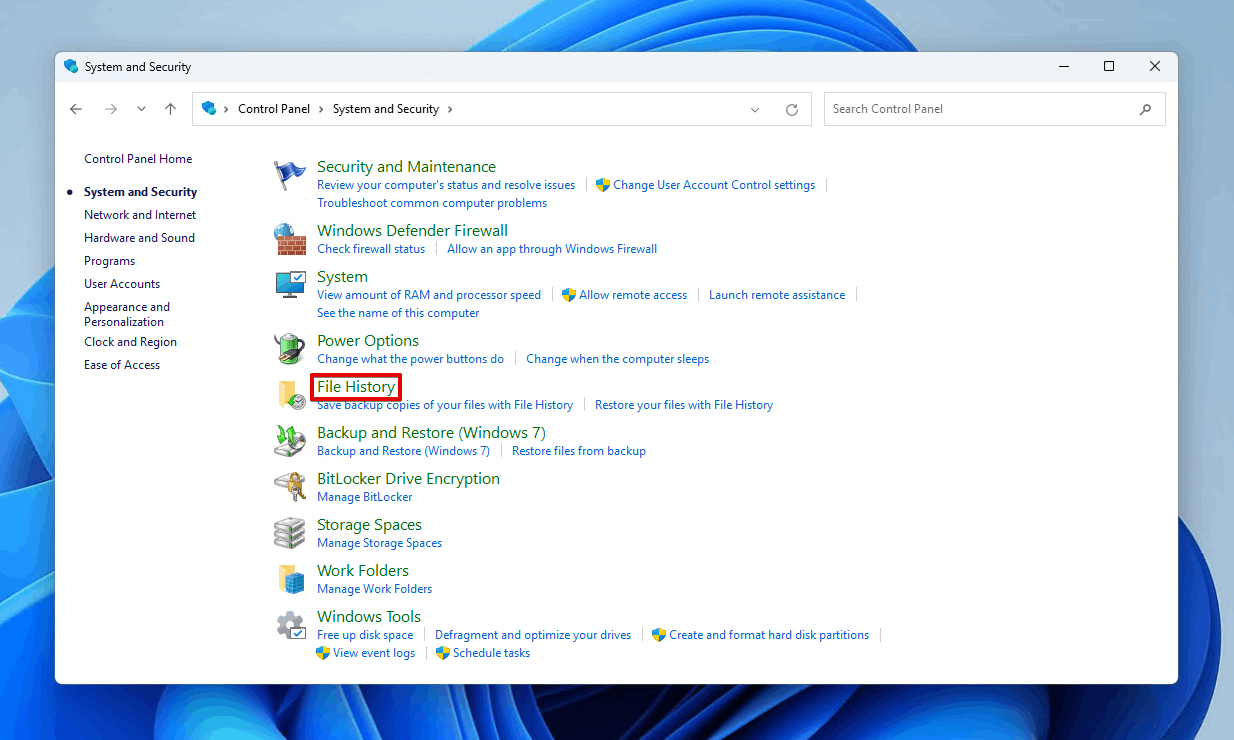The image size is (1234, 740).
Task: Open Appearance and Personalization category
Action: click(127, 314)
